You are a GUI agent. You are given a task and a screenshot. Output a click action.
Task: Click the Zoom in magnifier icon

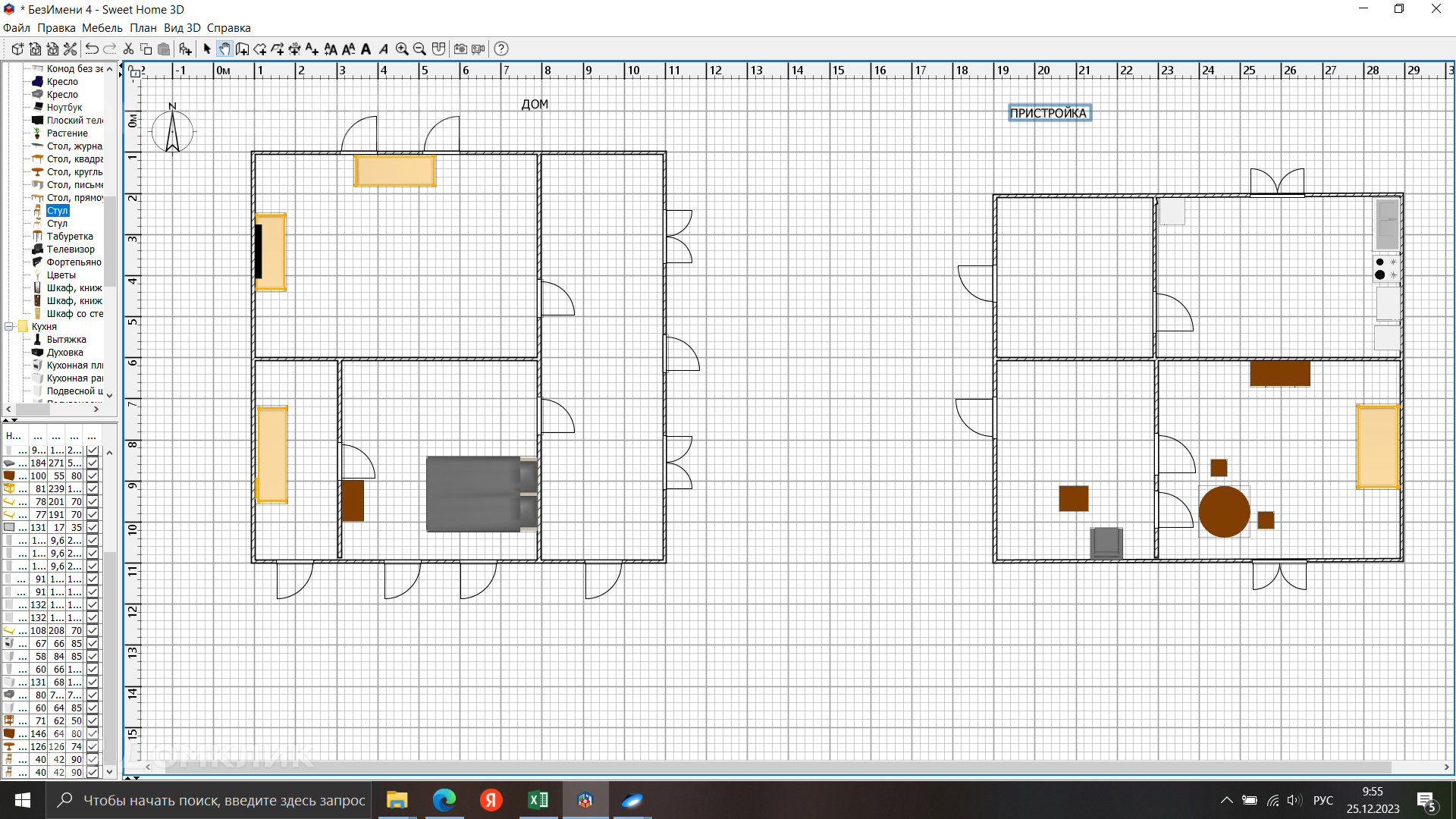[402, 49]
